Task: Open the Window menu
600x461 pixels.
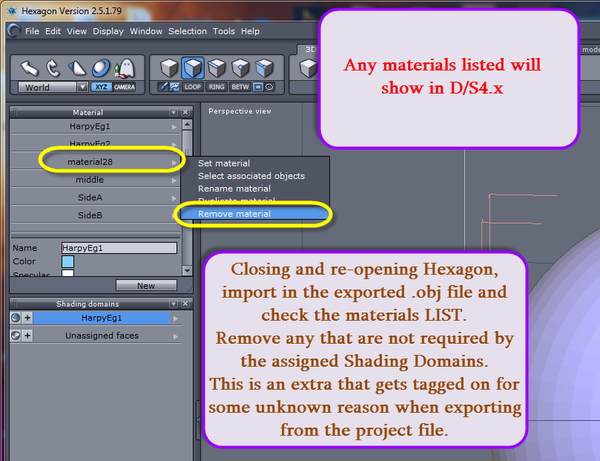Action: click(146, 31)
